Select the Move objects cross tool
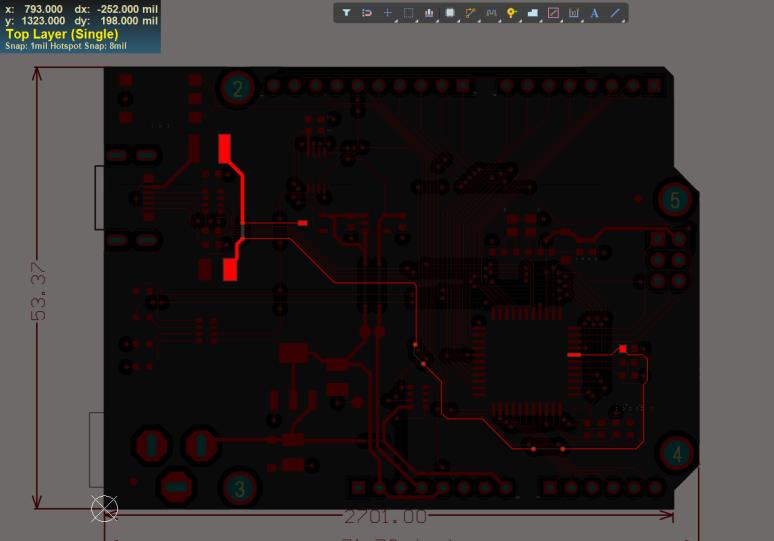This screenshot has height=541, width=774. click(388, 13)
